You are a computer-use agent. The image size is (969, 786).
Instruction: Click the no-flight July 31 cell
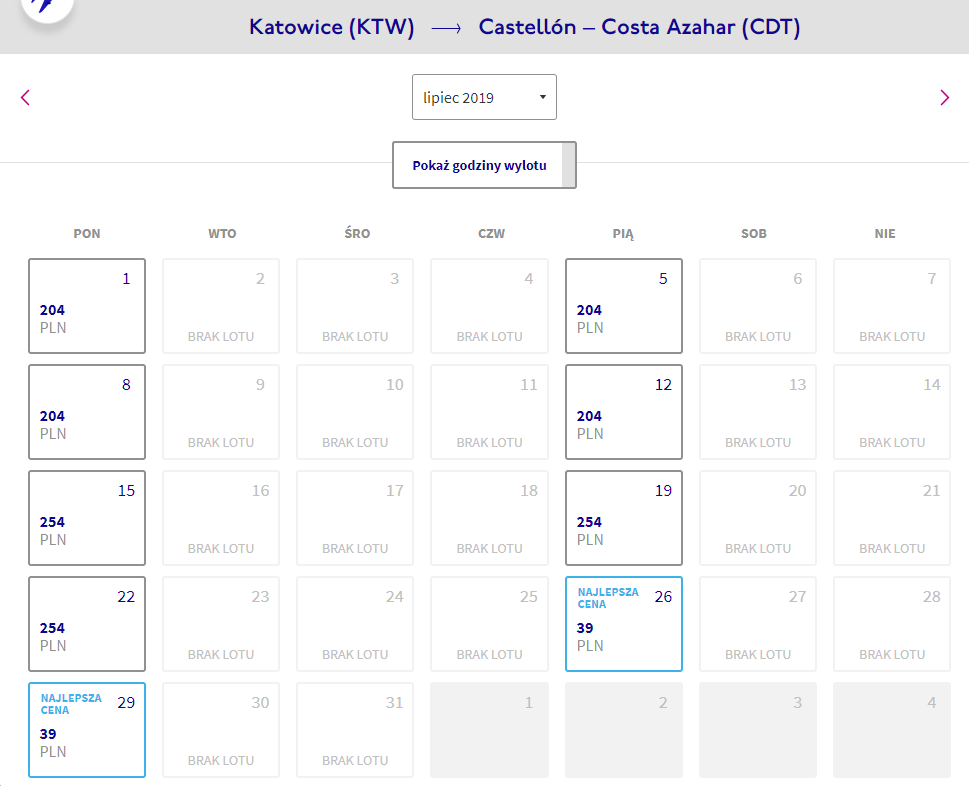pos(355,730)
